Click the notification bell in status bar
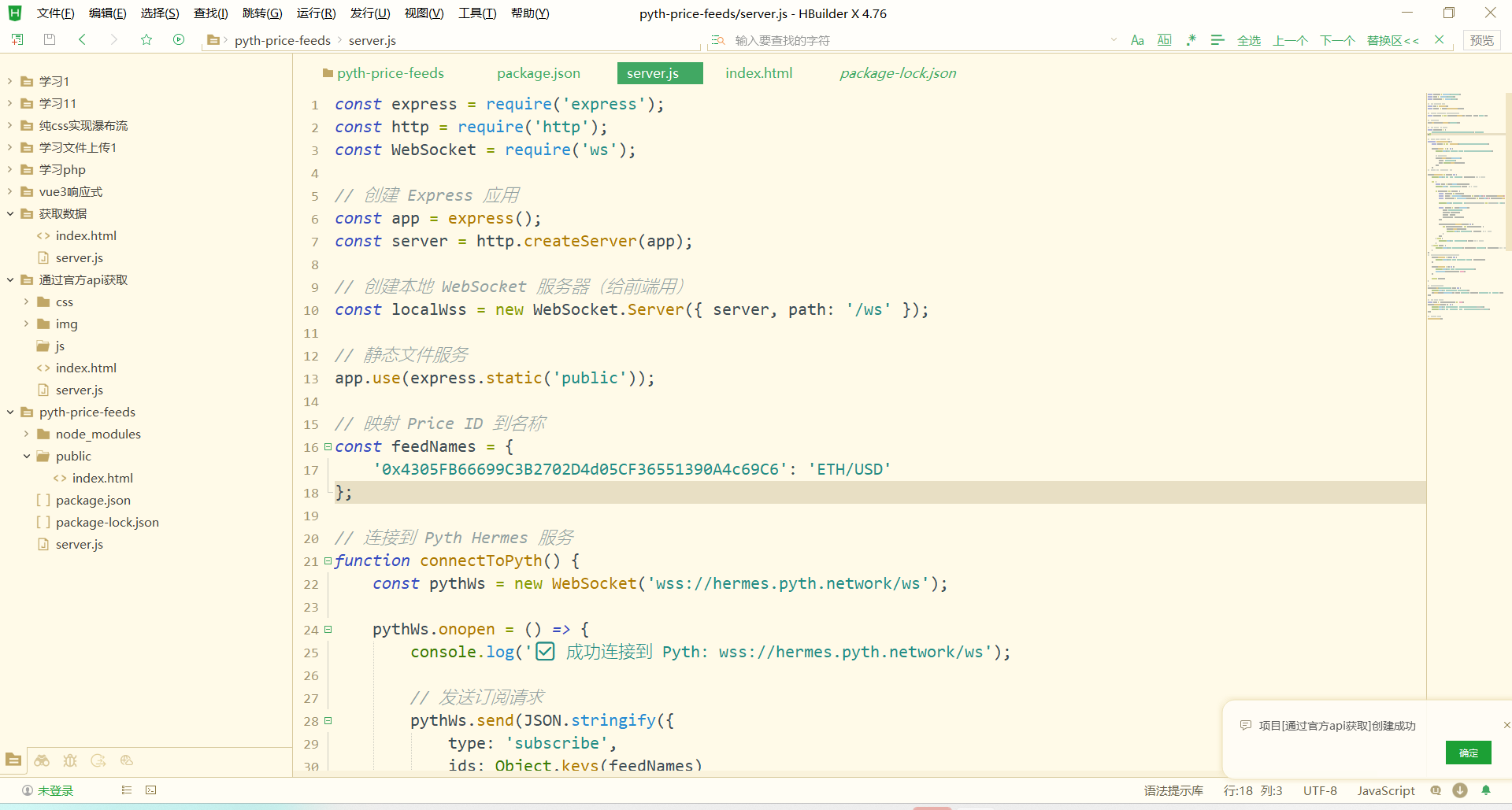The width and height of the screenshot is (1512, 810). point(1486,790)
